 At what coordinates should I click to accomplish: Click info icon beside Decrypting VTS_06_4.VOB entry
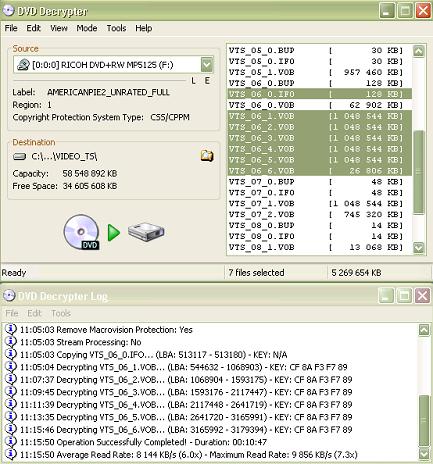pyautogui.click(x=11, y=404)
